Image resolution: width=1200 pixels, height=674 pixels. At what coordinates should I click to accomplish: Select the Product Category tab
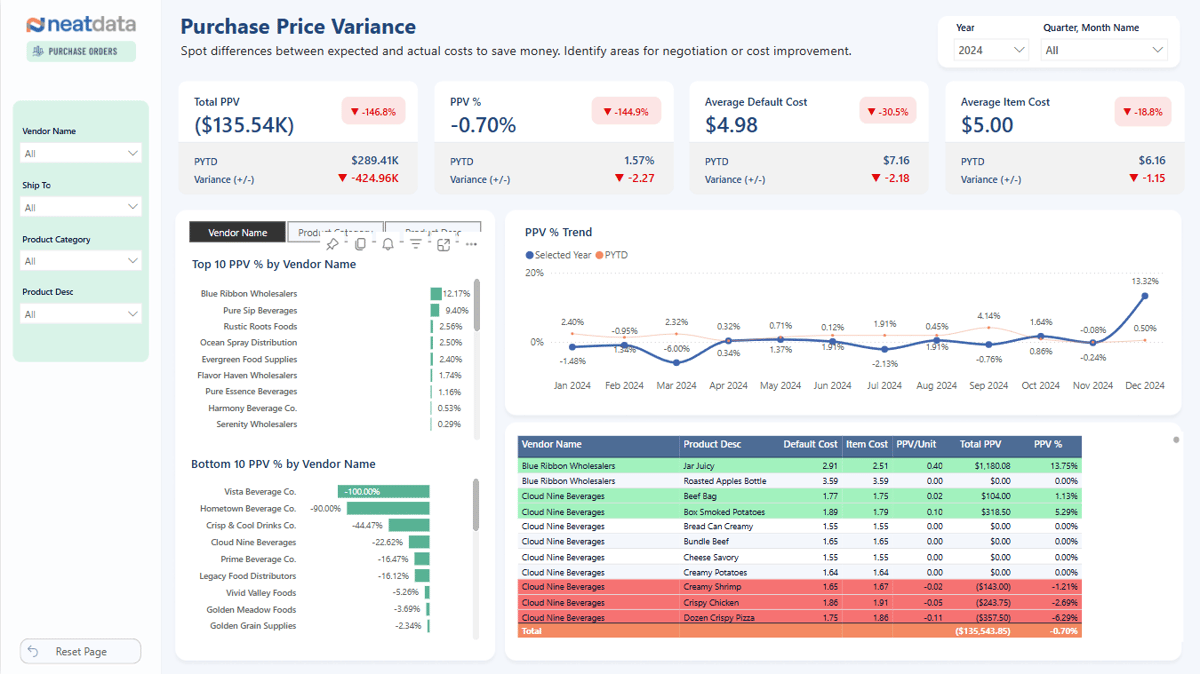[x=335, y=229]
